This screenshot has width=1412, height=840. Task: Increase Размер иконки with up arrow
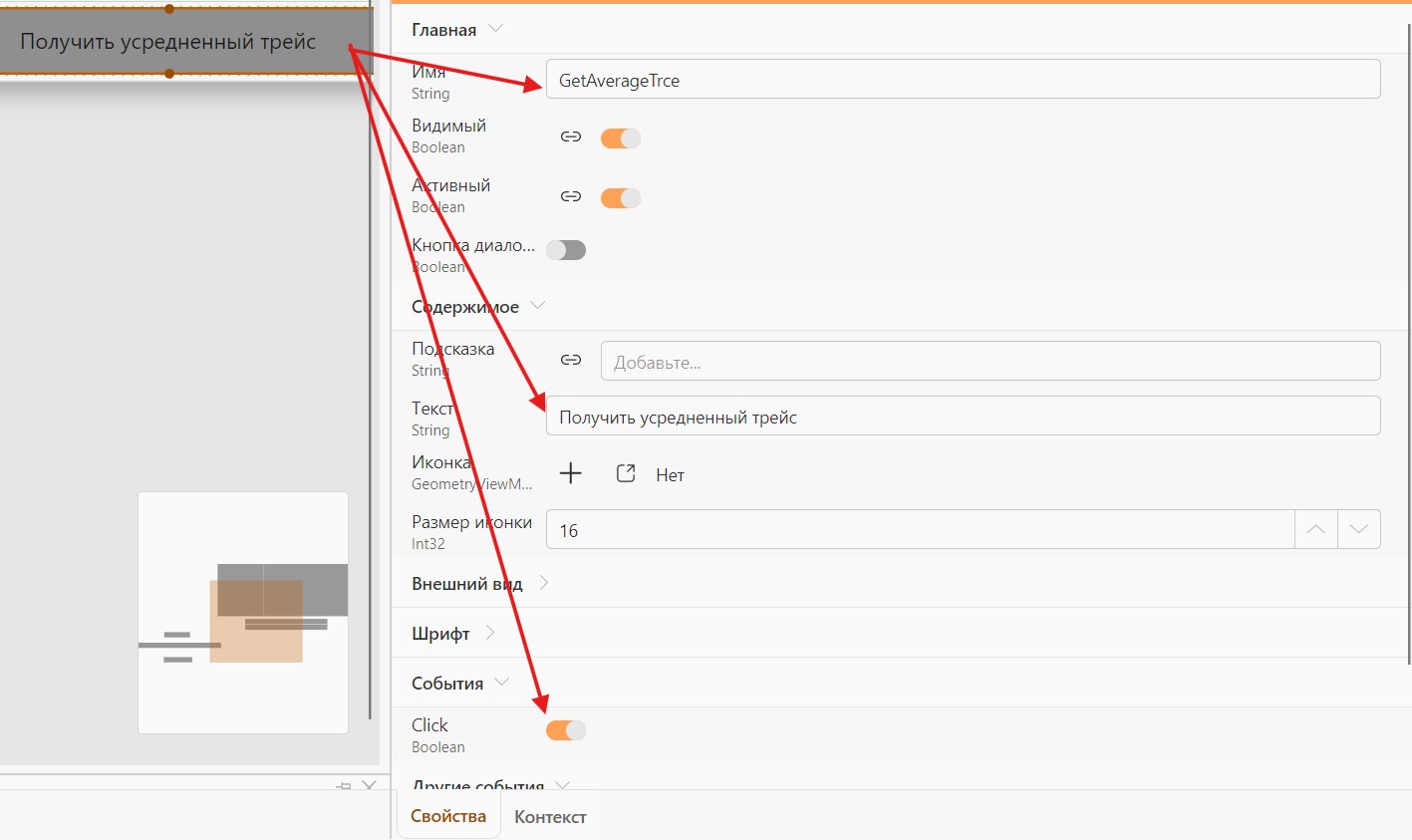click(1315, 529)
